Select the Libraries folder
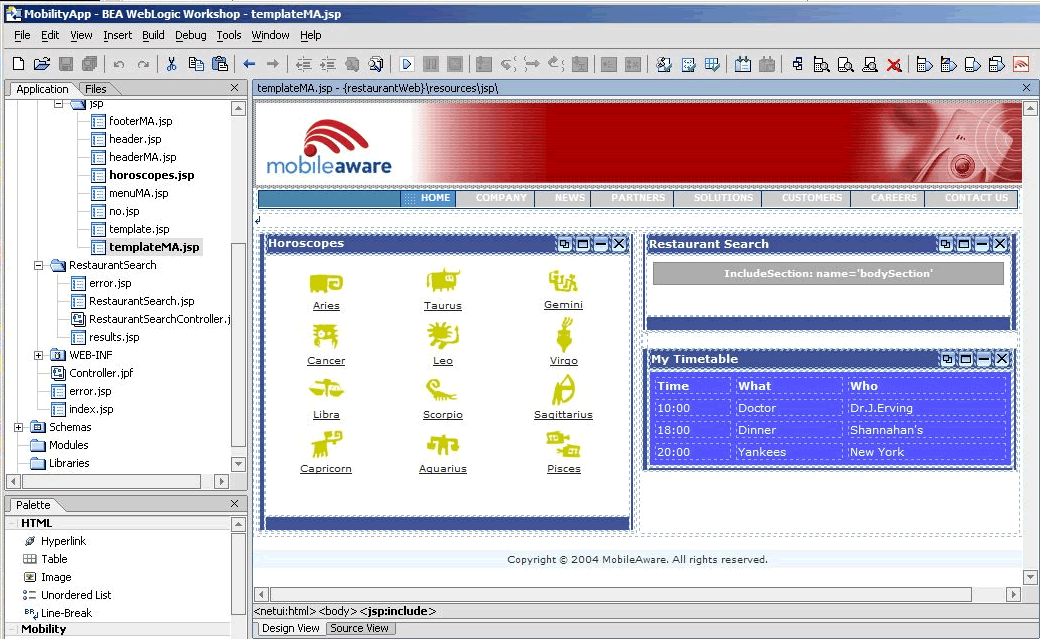The height and width of the screenshot is (639, 1040). click(69, 463)
